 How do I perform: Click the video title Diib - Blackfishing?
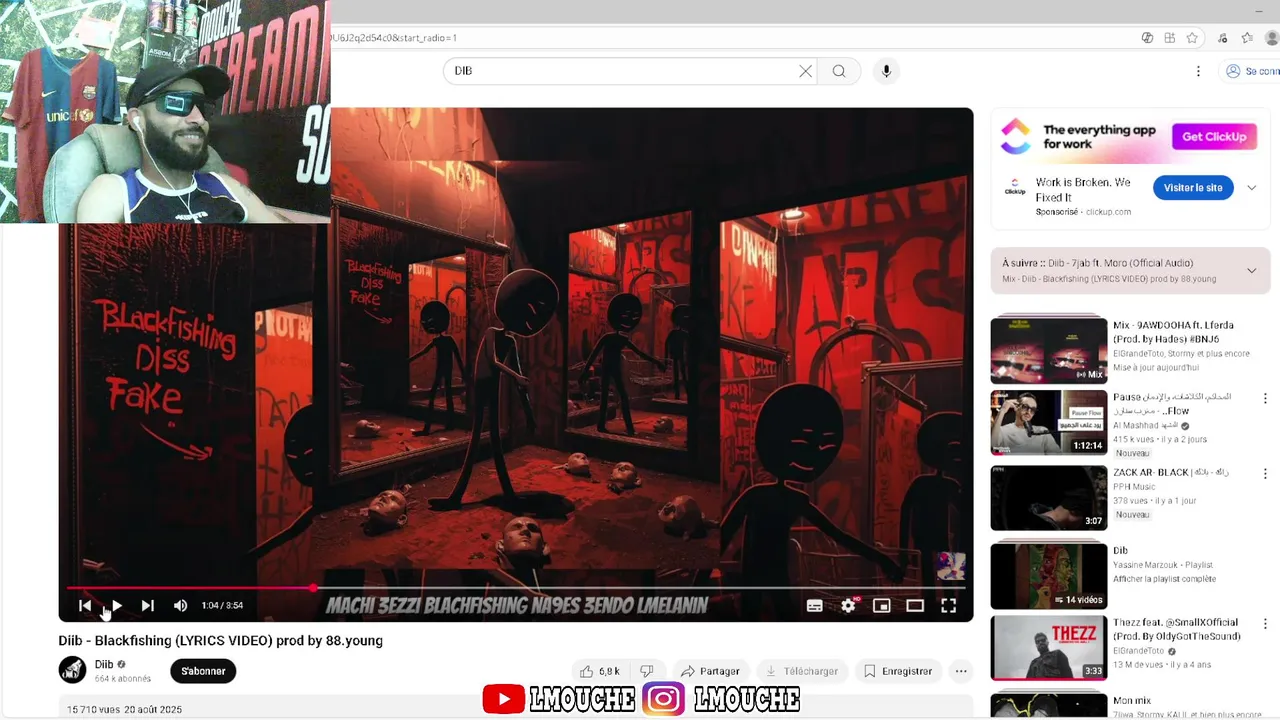pos(220,641)
